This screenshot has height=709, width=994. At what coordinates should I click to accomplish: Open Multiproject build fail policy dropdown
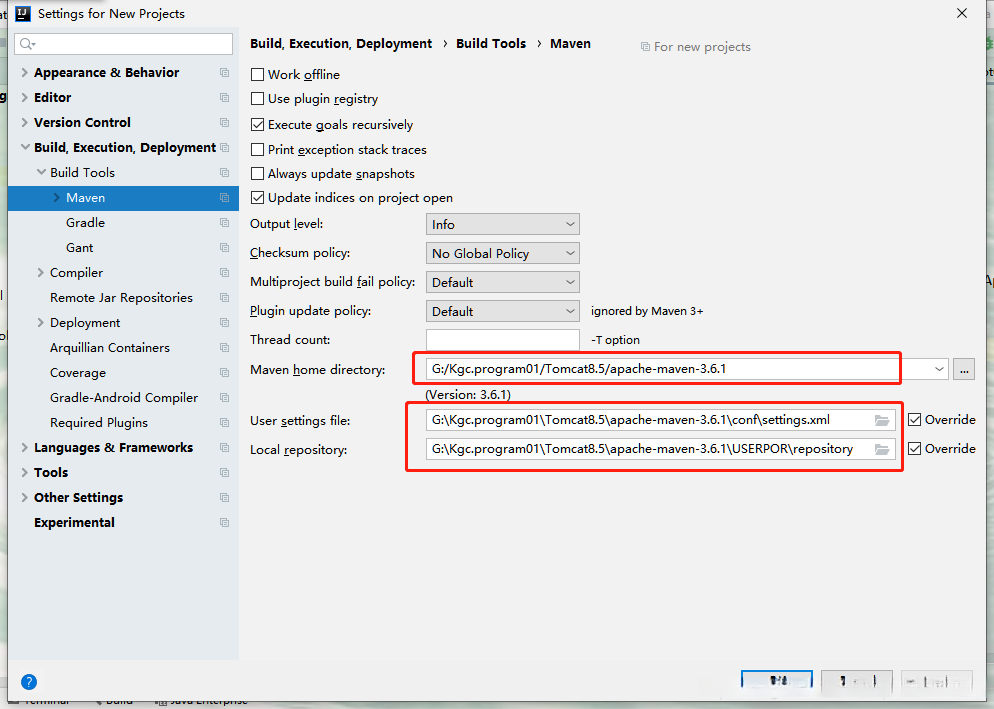(503, 283)
